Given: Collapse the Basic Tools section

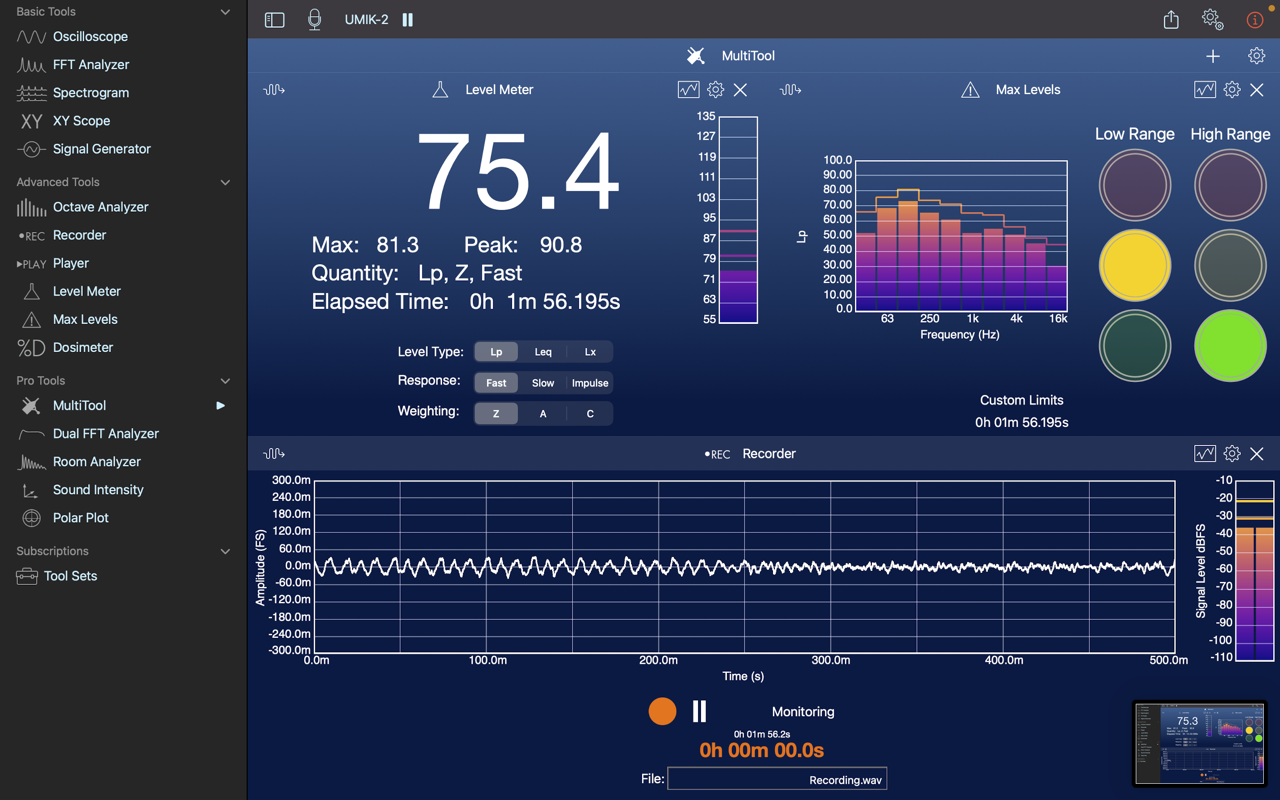Looking at the screenshot, I should tap(225, 12).
